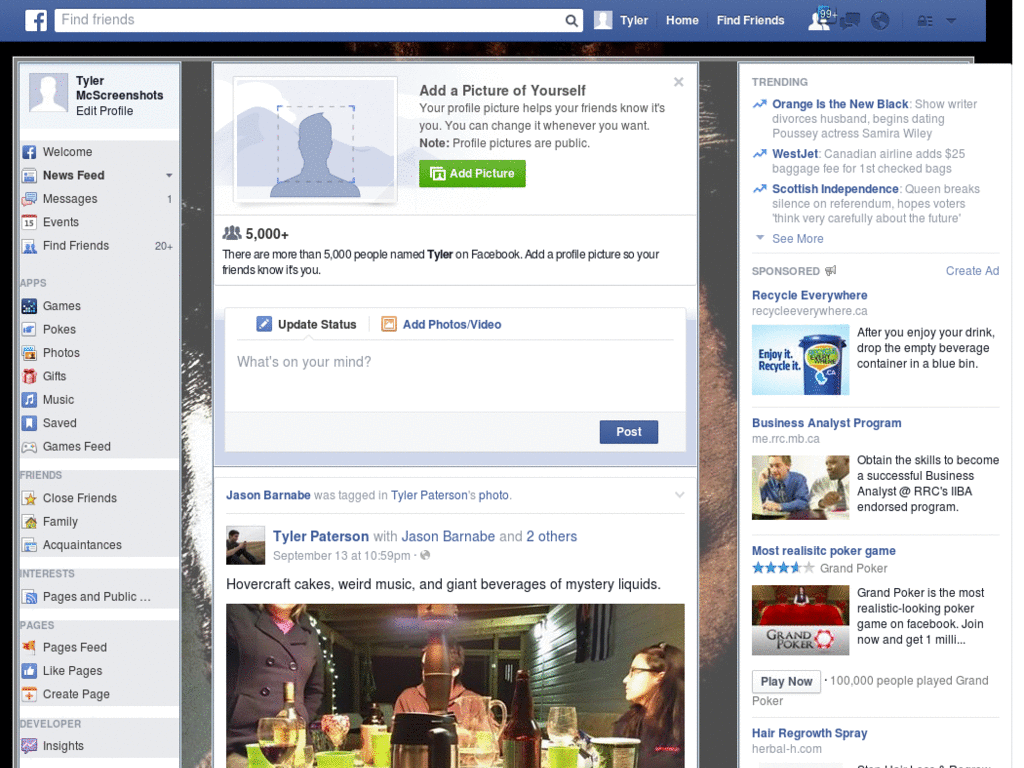Open Scottish Independence trending link
The width and height of the screenshot is (1024, 768).
tap(835, 189)
